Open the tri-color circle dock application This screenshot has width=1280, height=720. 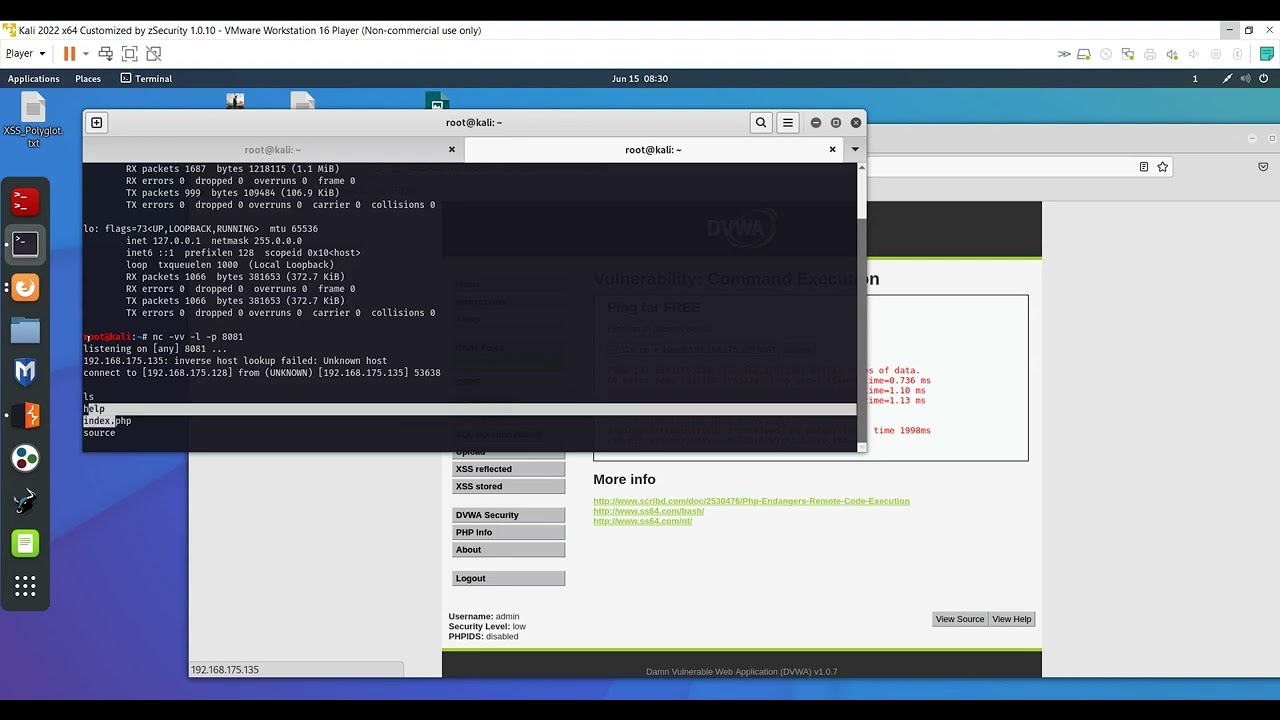pyautogui.click(x=25, y=458)
